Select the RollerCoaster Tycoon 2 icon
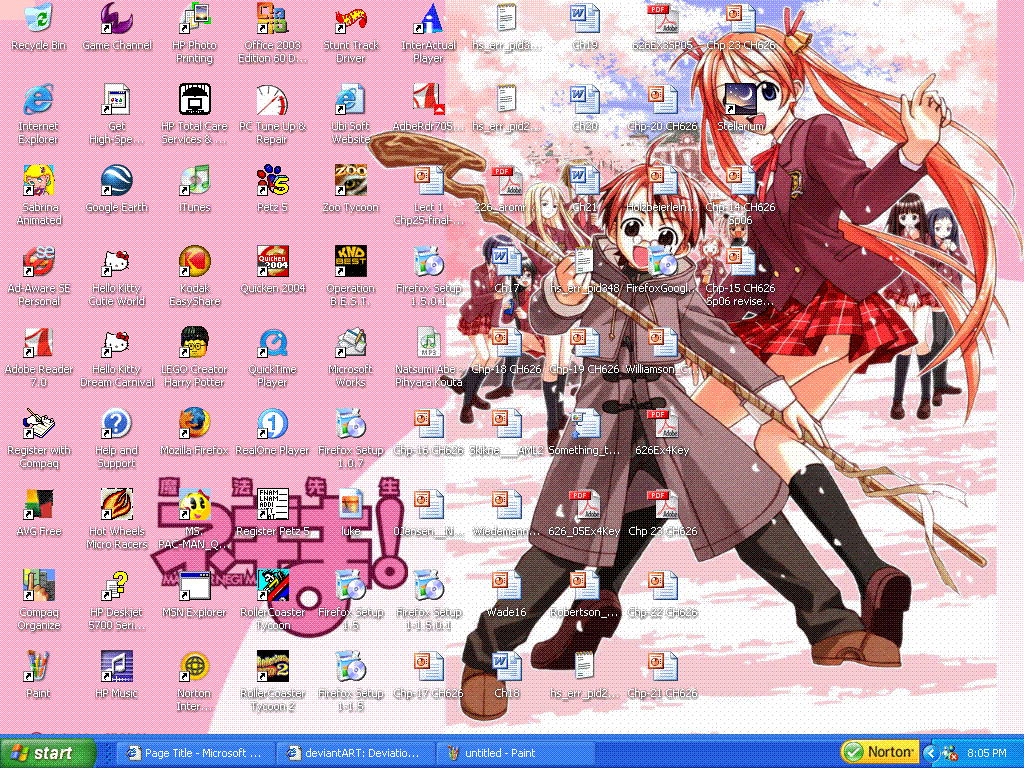The height and width of the screenshot is (768, 1024). pyautogui.click(x=272, y=666)
